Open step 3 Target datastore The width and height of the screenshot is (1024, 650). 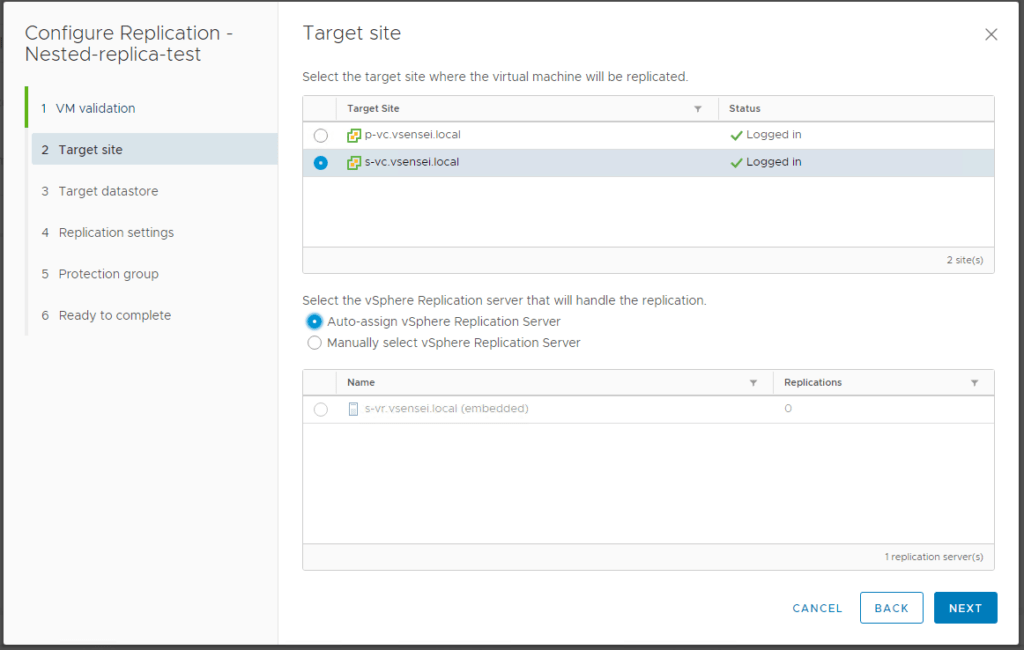[x=108, y=191]
